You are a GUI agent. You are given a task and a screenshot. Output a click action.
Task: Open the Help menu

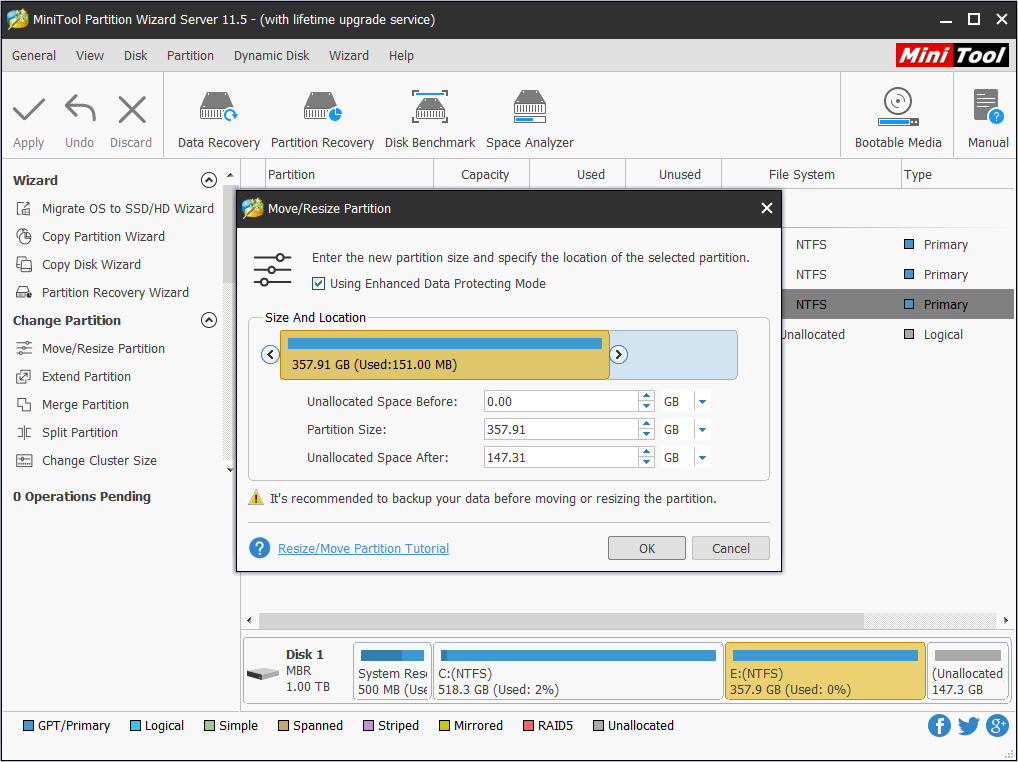click(x=401, y=56)
